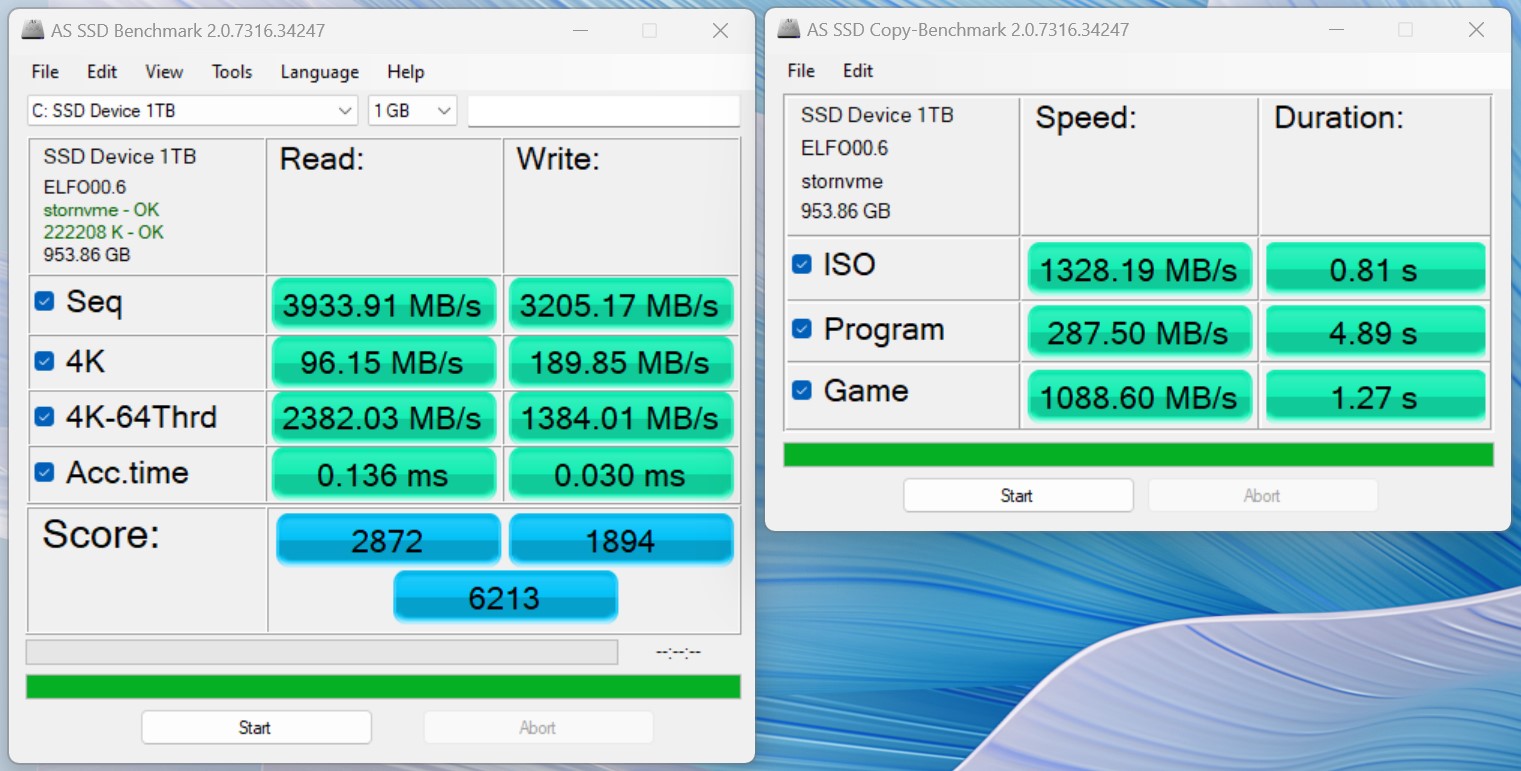
Task: Expand the 1 GB test size dropdown
Action: point(412,111)
